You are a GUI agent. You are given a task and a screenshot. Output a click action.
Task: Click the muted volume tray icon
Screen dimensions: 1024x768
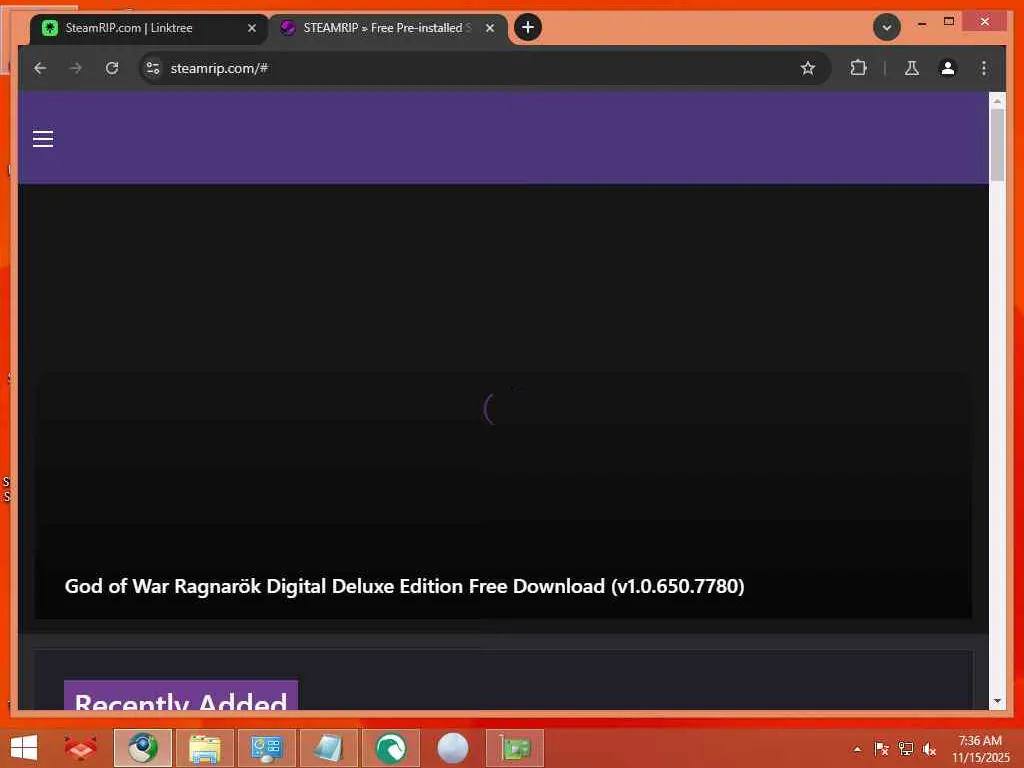coord(929,749)
